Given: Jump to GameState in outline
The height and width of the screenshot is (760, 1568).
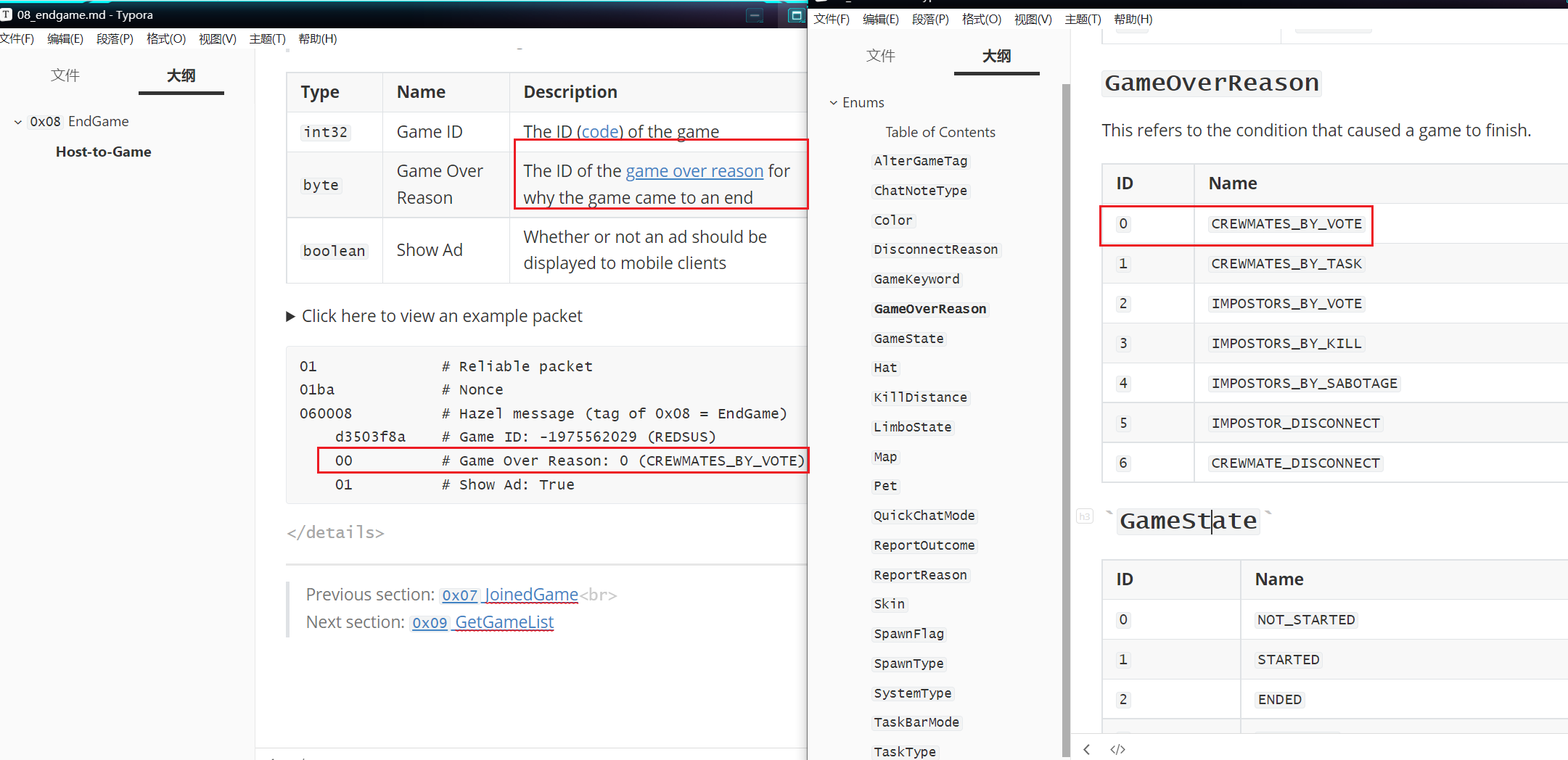Looking at the screenshot, I should pyautogui.click(x=909, y=339).
